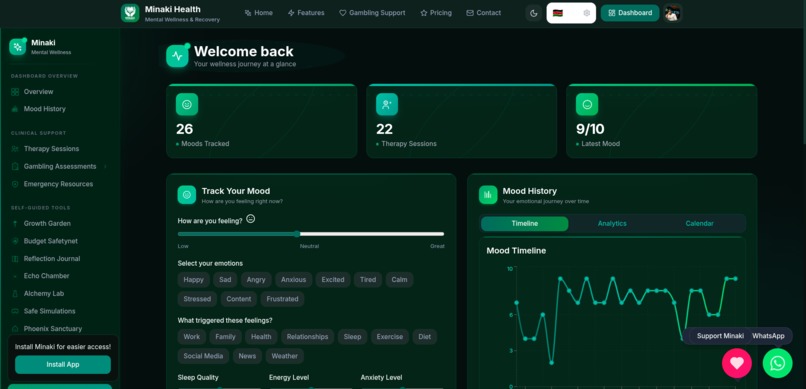Click the Therapy Sessions people icon

tap(15, 149)
